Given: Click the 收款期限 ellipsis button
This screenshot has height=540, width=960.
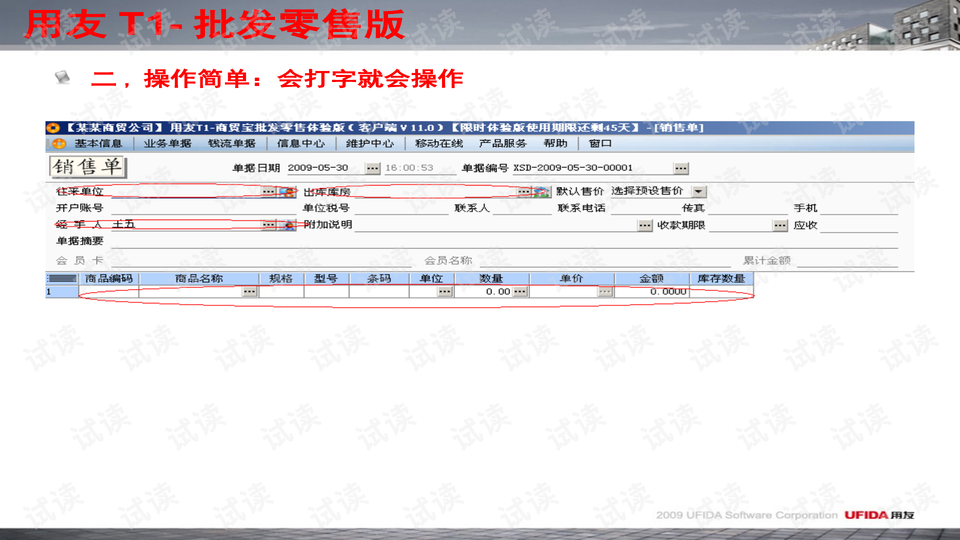Looking at the screenshot, I should tap(779, 226).
